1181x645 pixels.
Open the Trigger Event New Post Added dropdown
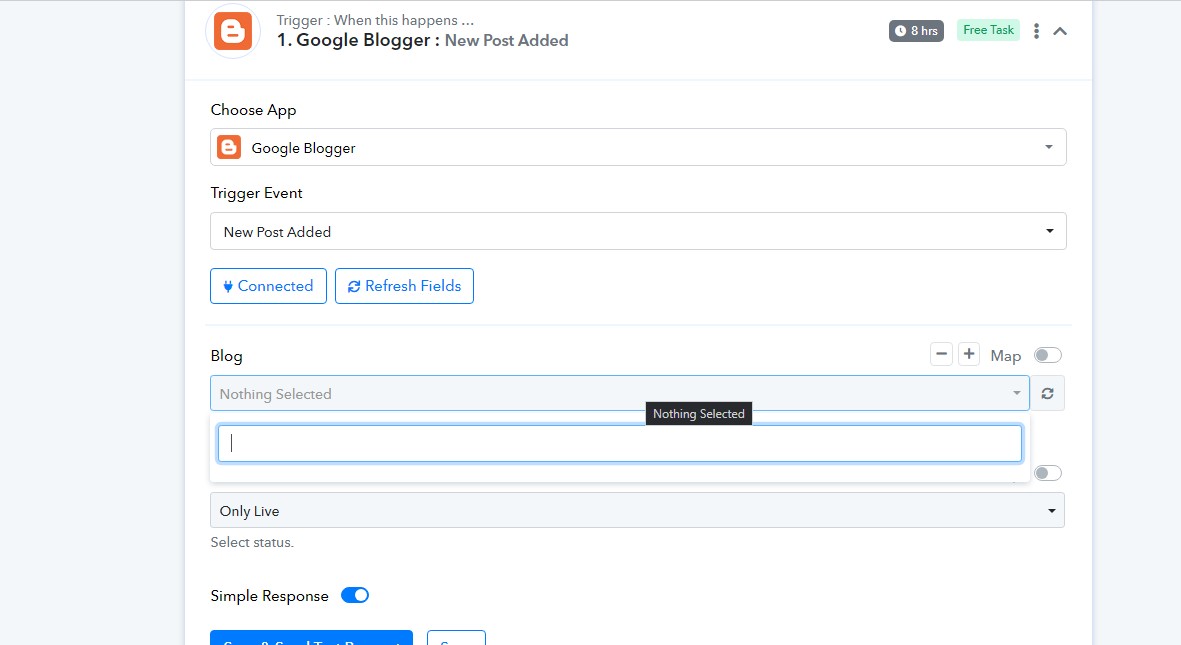click(638, 231)
